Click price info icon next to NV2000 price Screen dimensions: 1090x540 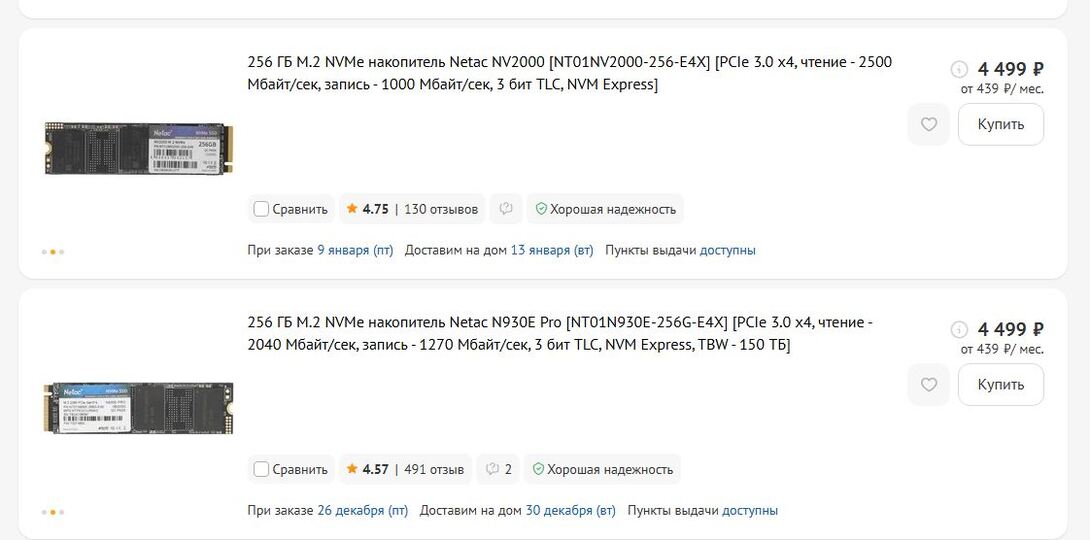coord(959,69)
